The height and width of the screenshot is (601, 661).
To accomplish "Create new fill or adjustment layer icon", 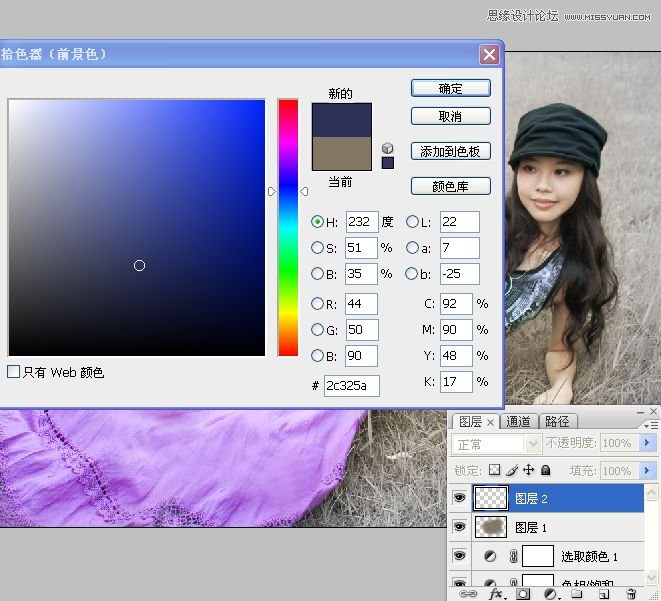I will pos(551,594).
